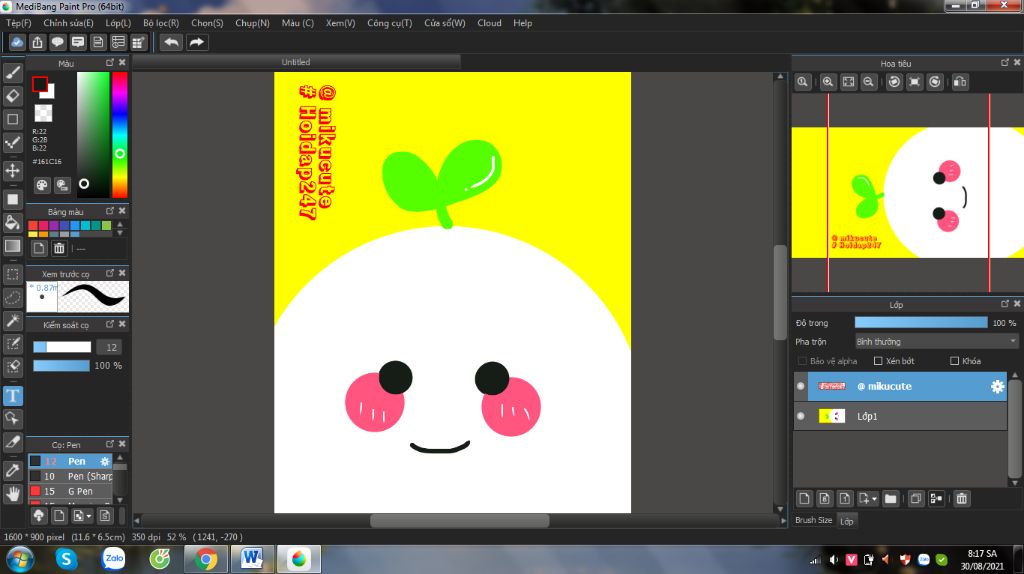Select the Bucket fill tool
Screen dimensions: 1024x574
coord(13,221)
